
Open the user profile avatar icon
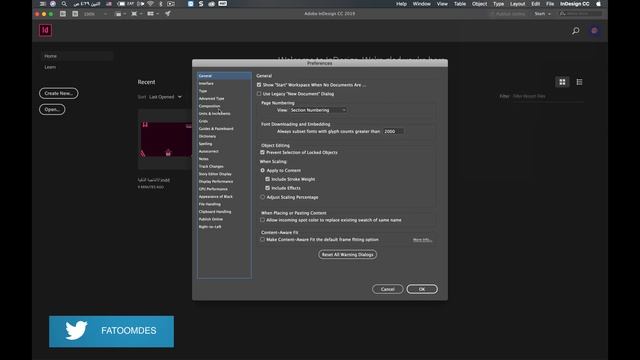point(595,31)
